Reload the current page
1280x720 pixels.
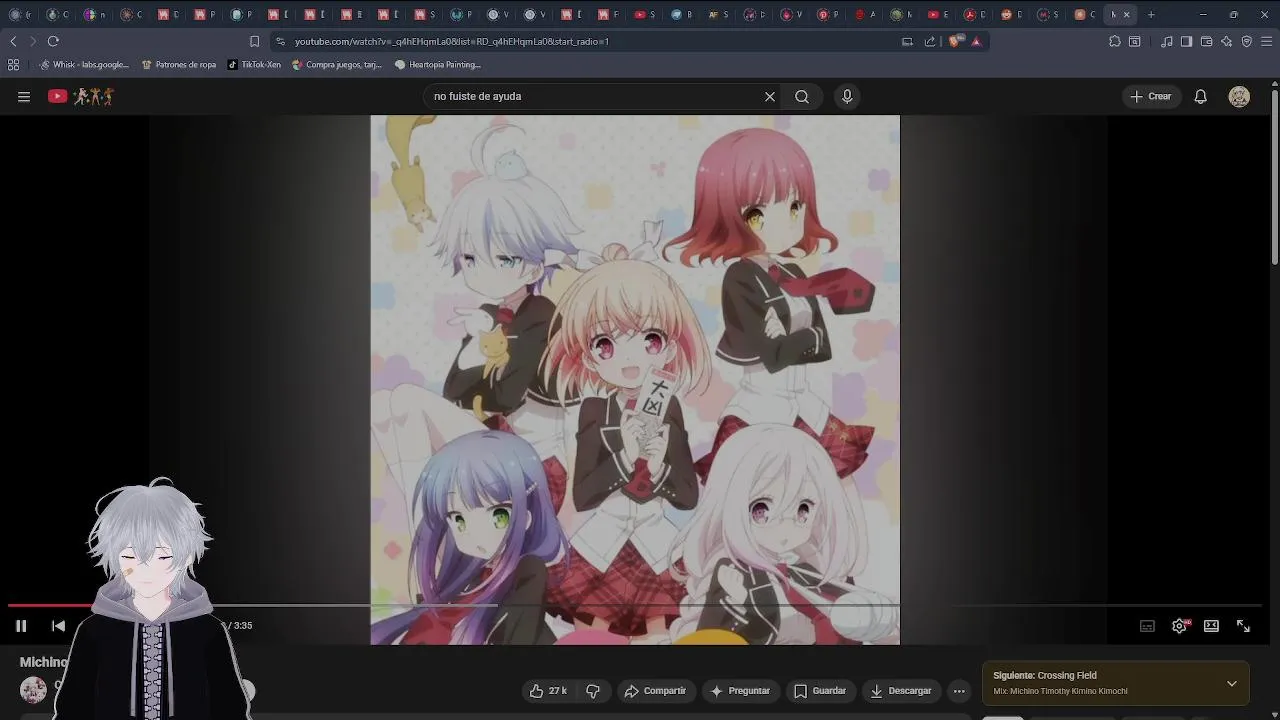click(53, 41)
